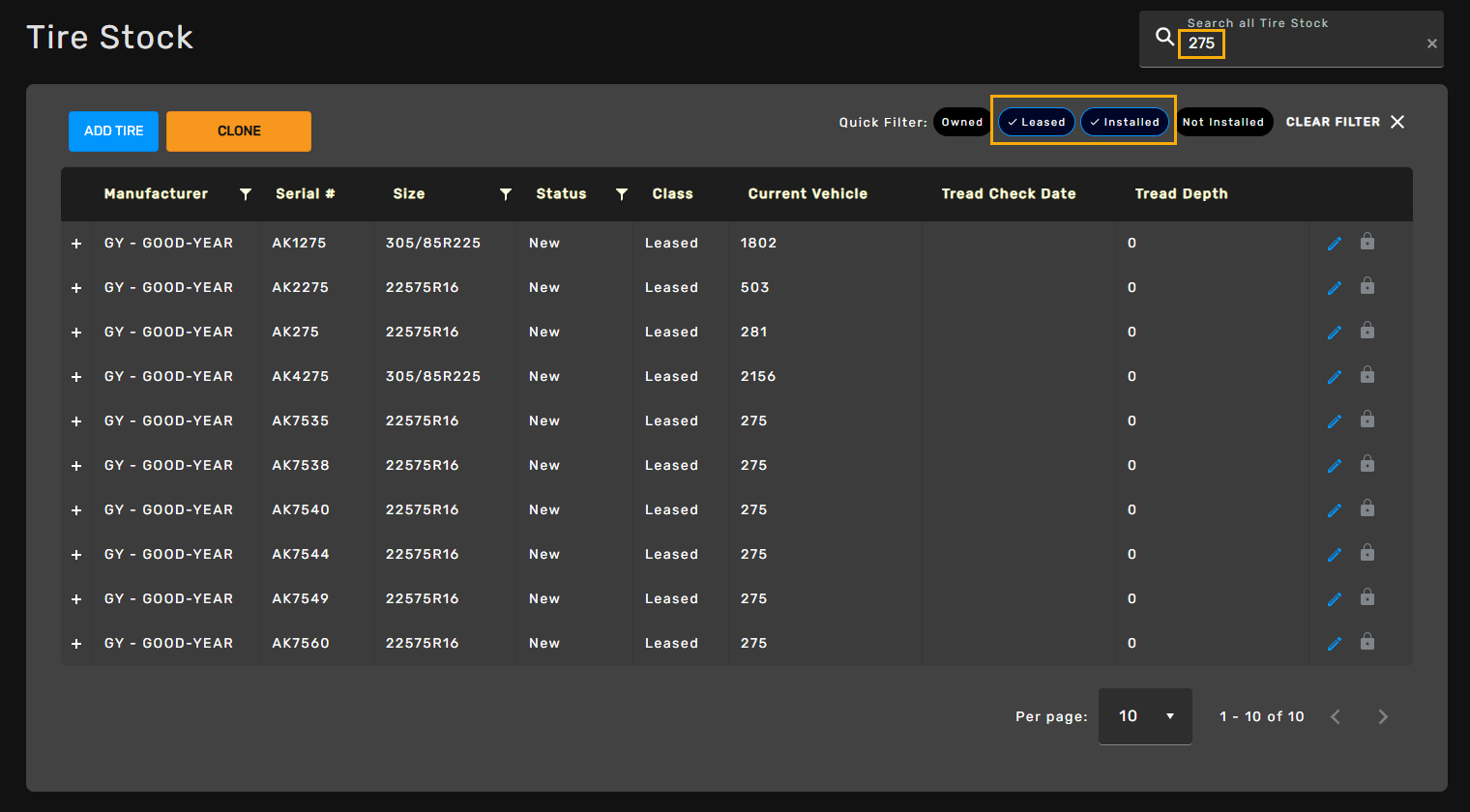Clear the search field with the X icon

[x=1431, y=43]
